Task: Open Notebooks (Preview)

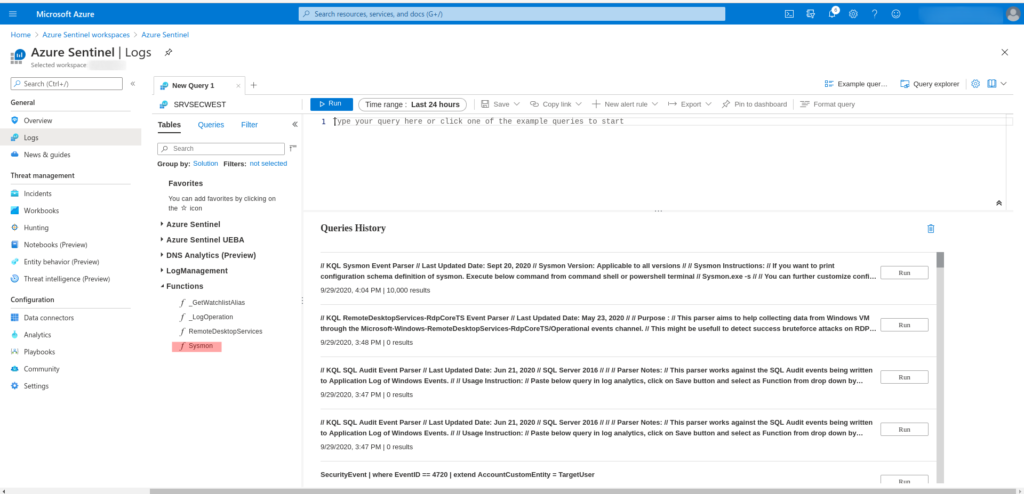Action: tap(56, 244)
